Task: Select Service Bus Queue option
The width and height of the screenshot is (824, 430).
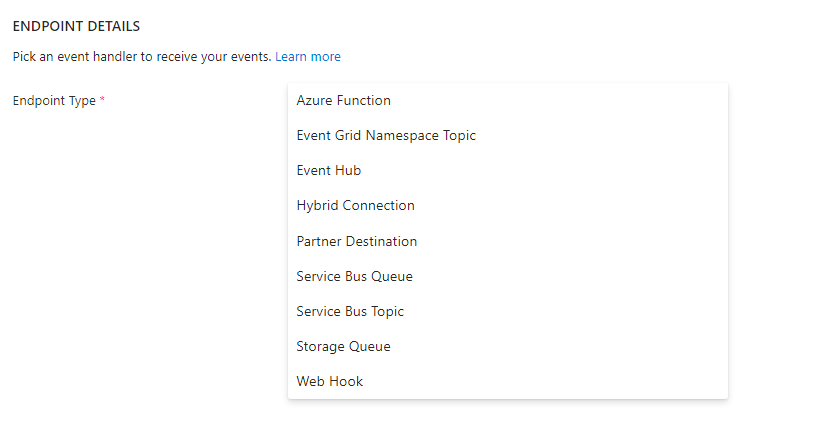Action: click(x=508, y=277)
